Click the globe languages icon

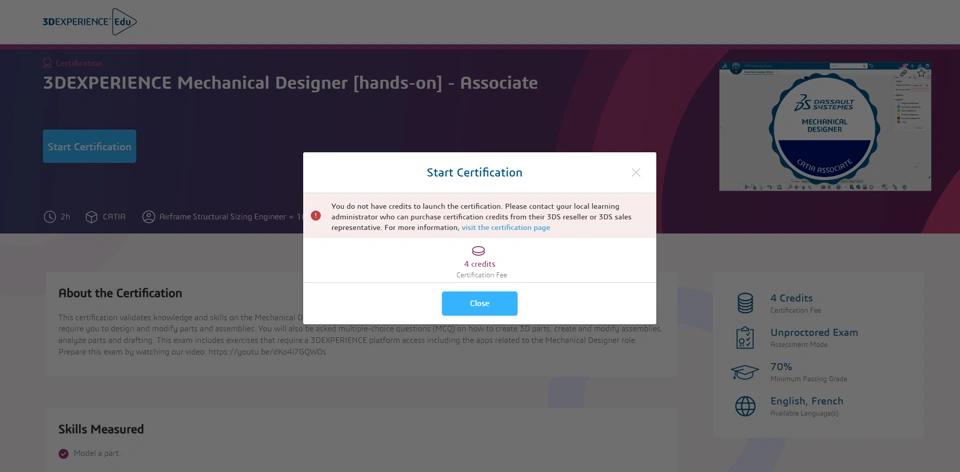click(x=745, y=406)
